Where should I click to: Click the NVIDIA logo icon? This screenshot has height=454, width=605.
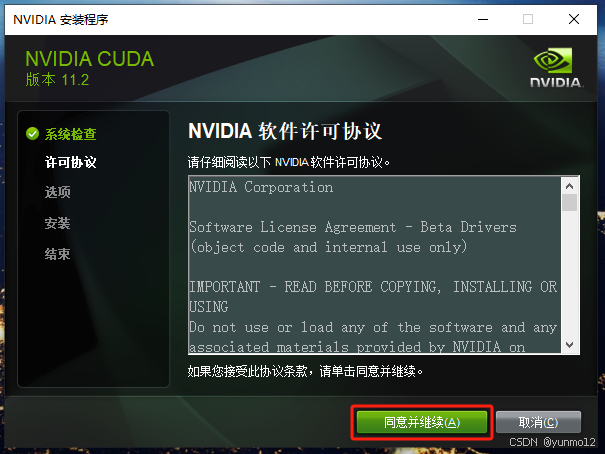[x=555, y=68]
